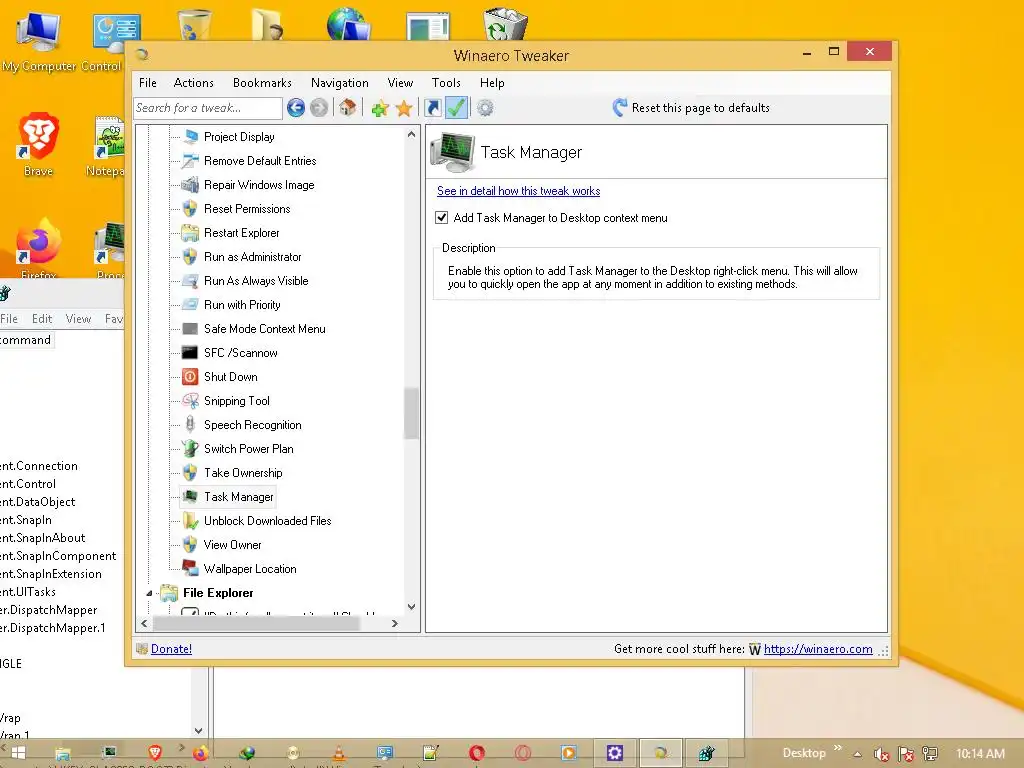Select ent.DataObject in background window list
This screenshot has width=1024, height=768.
point(37,502)
